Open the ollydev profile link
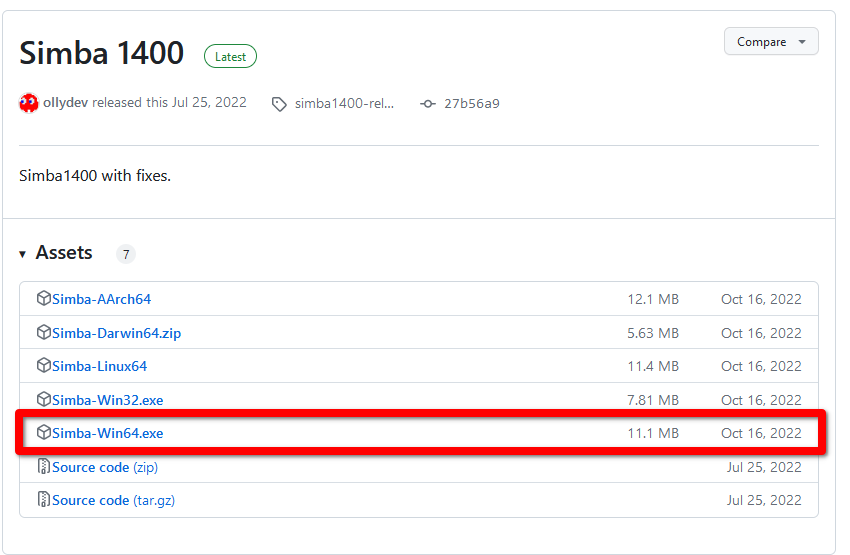The width and height of the screenshot is (850, 555). (66, 102)
